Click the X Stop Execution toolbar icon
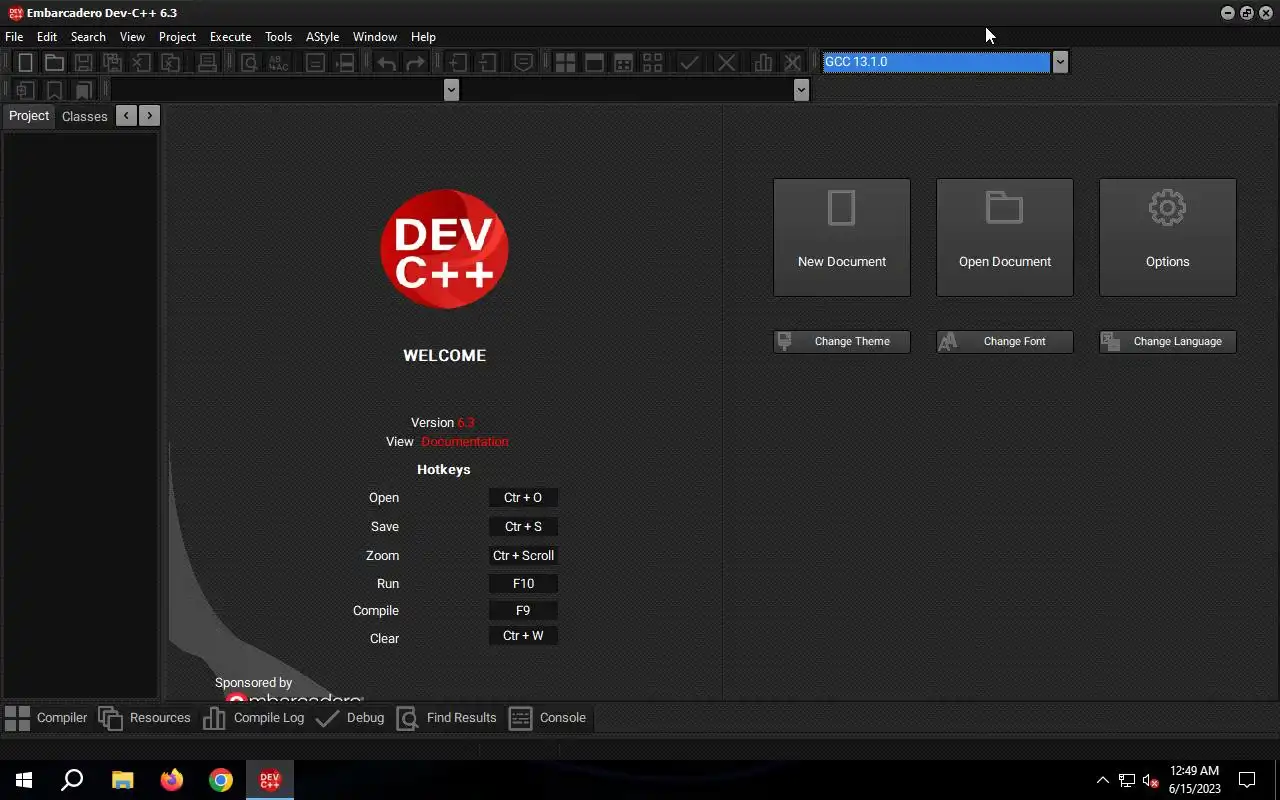 (727, 62)
